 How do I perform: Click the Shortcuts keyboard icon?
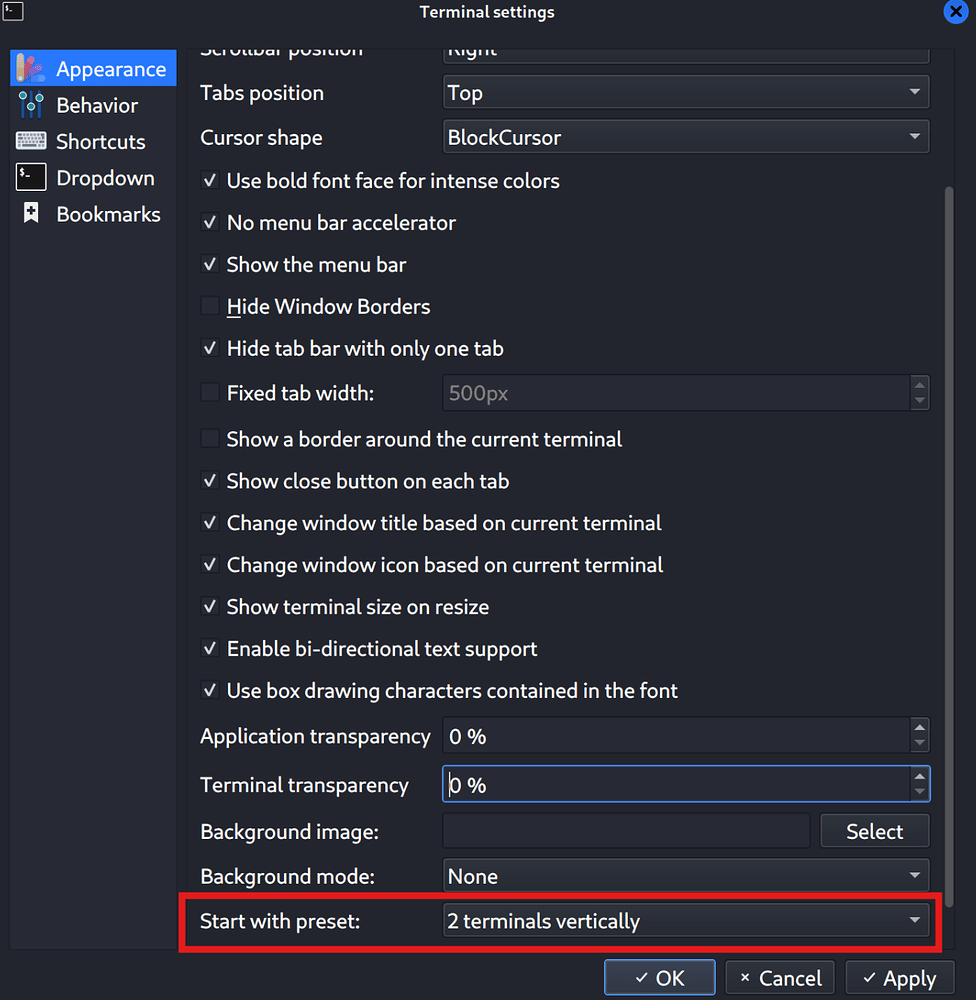(31, 141)
